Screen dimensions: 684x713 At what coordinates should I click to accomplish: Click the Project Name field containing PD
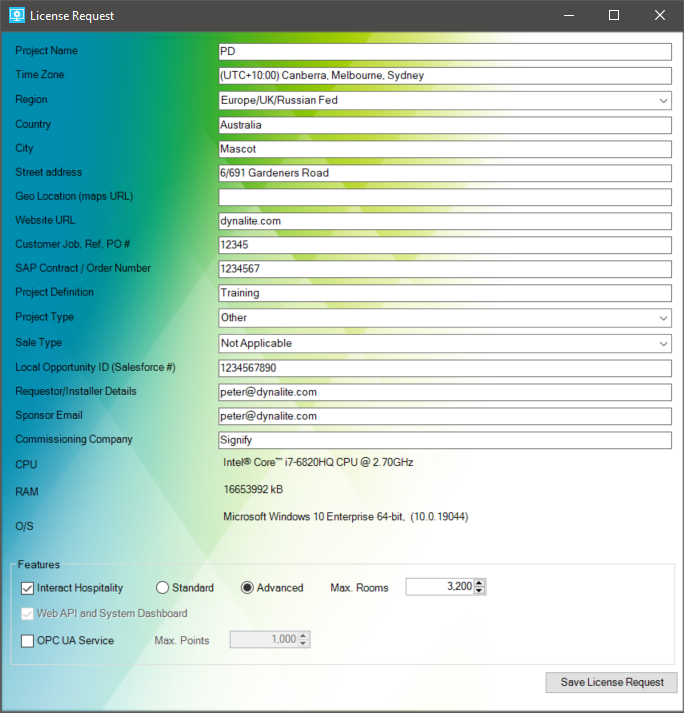pyautogui.click(x=445, y=51)
